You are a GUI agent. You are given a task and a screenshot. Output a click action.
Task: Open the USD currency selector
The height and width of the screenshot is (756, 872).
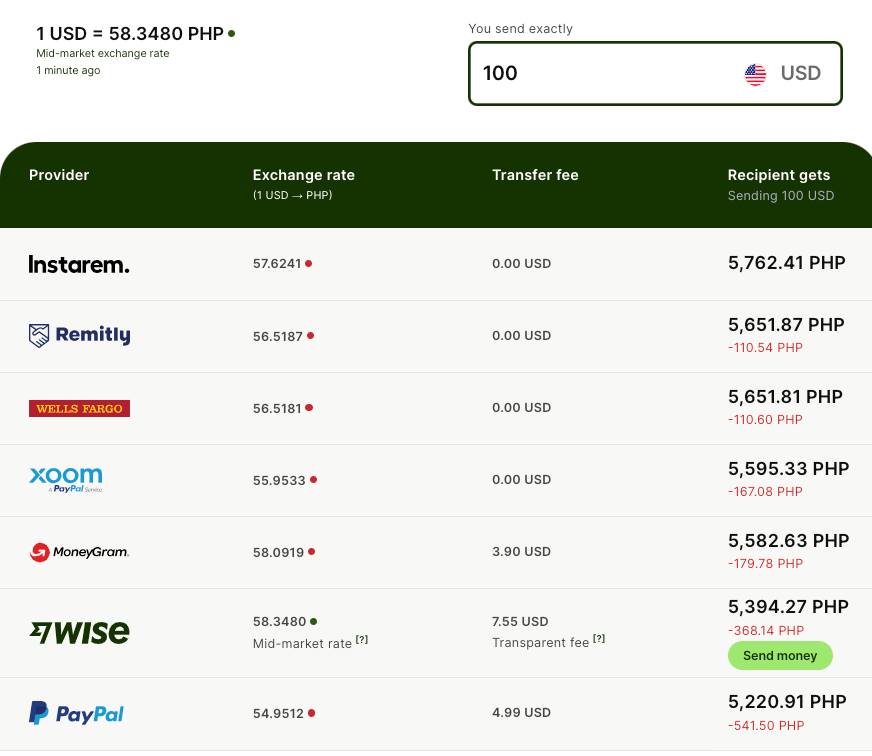pyautogui.click(x=782, y=73)
